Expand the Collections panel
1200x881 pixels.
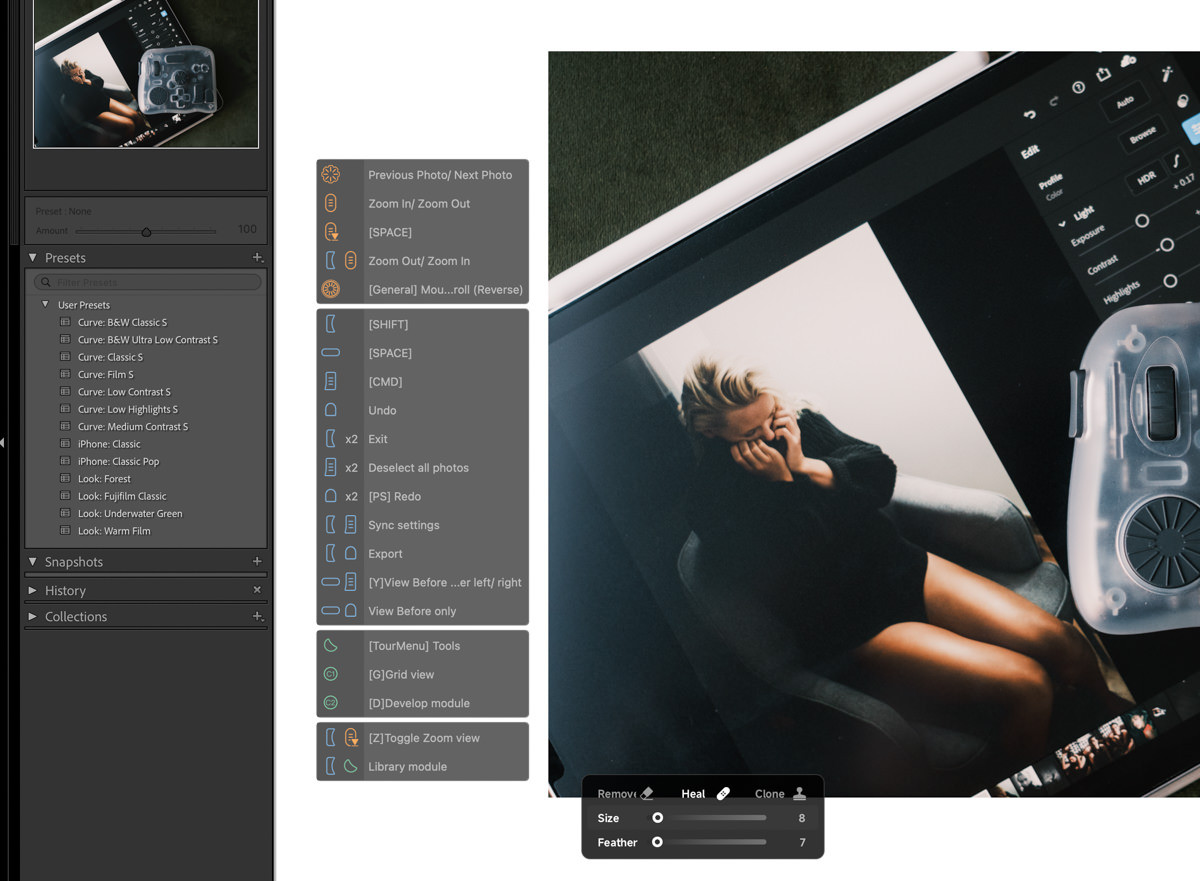tap(32, 617)
